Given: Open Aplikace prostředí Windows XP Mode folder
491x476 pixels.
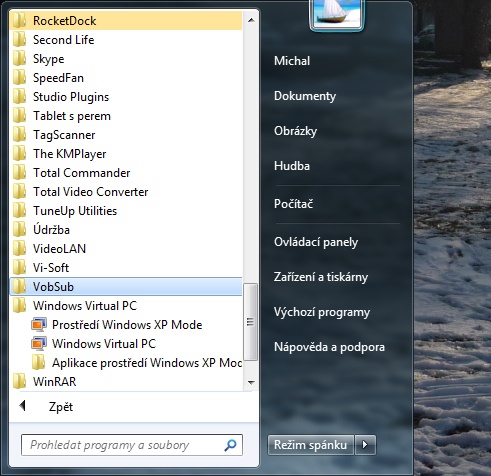Looking at the screenshot, I should click(137, 363).
